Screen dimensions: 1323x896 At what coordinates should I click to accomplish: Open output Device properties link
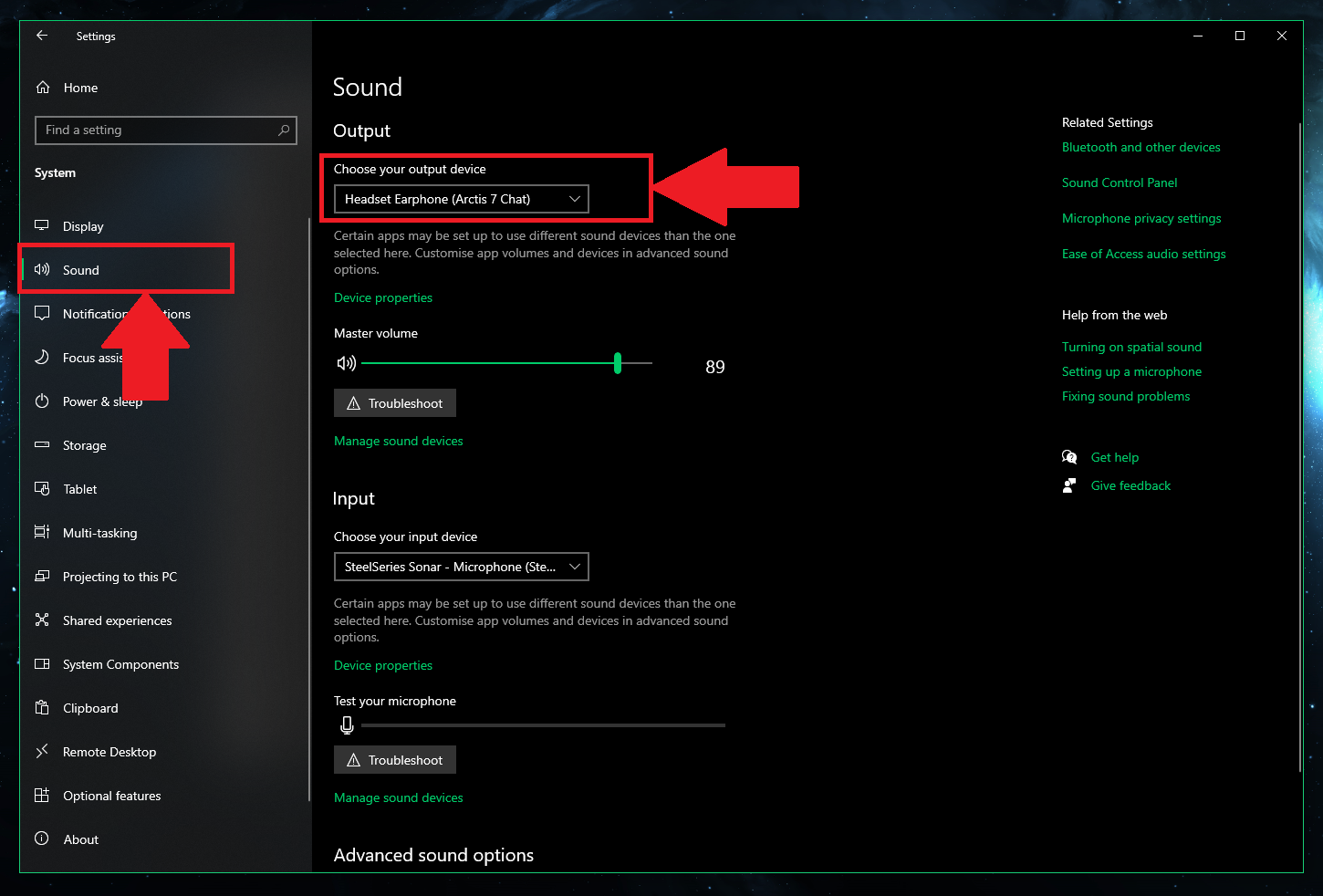pyautogui.click(x=383, y=297)
